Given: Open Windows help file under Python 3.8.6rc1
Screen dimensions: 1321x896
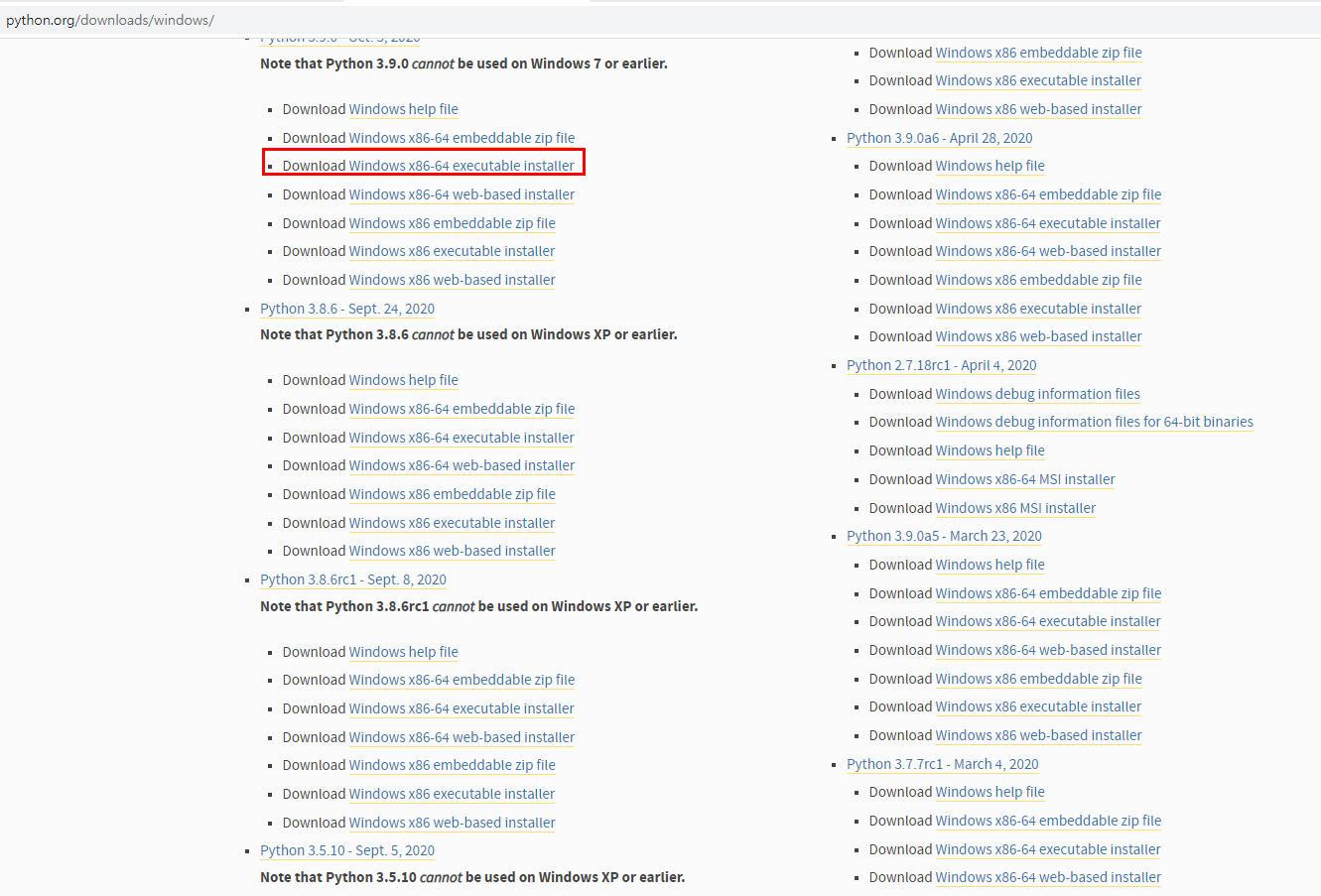Looking at the screenshot, I should 404,652.
